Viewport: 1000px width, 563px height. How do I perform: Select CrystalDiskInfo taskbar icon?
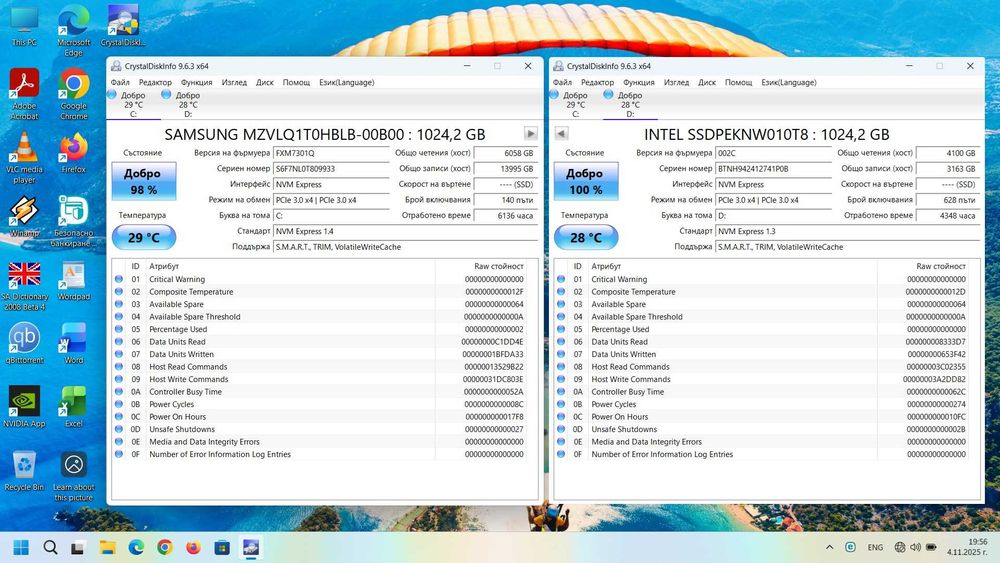pos(251,547)
